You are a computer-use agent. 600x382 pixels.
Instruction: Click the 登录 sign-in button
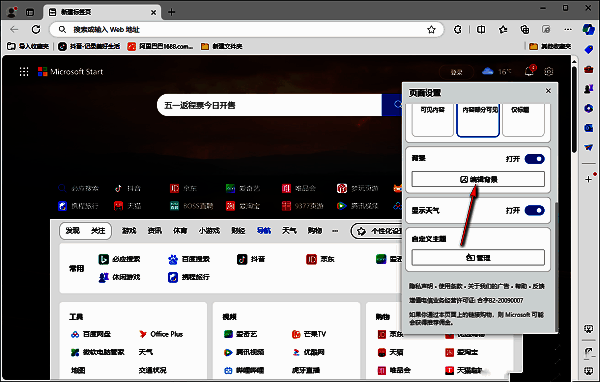[x=457, y=72]
